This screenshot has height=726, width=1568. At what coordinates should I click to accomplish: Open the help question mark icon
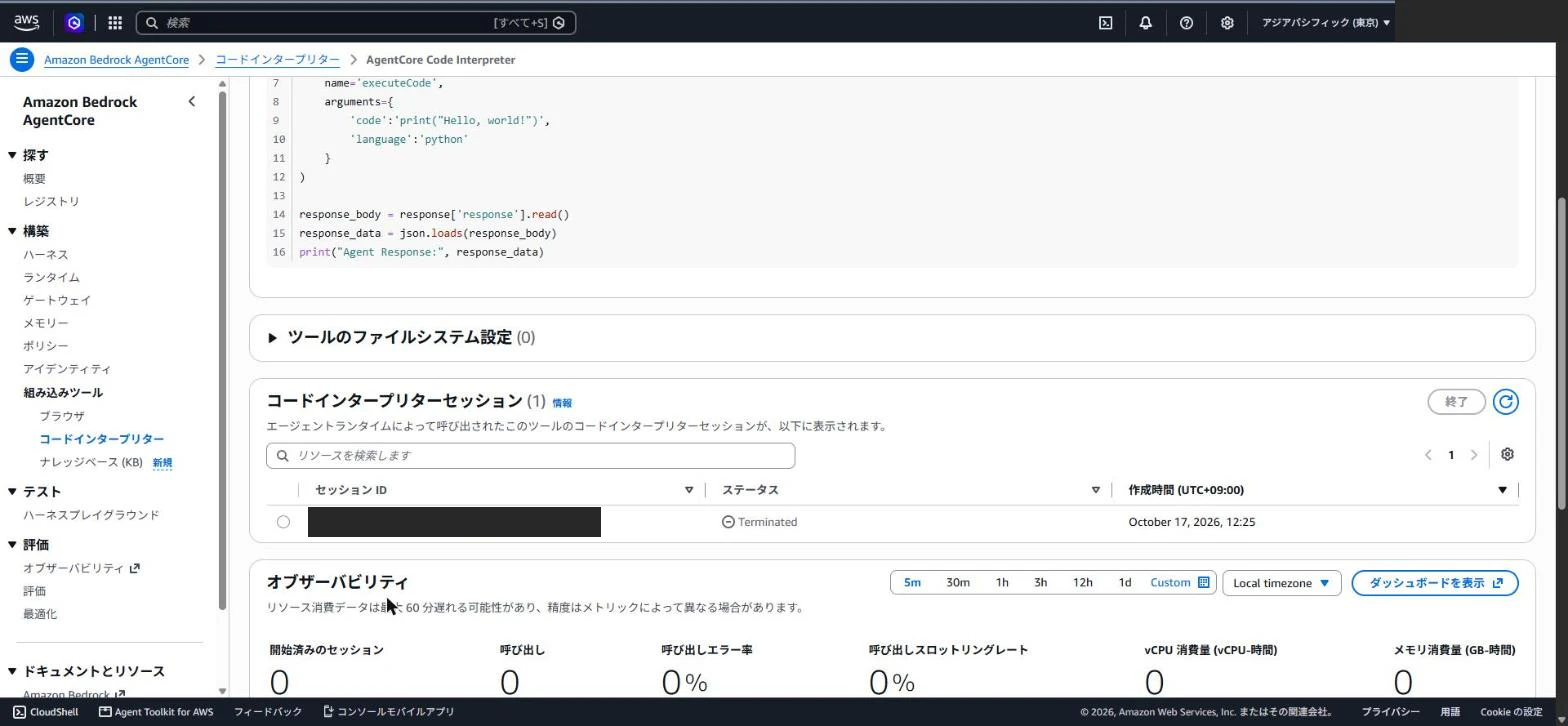[1186, 22]
